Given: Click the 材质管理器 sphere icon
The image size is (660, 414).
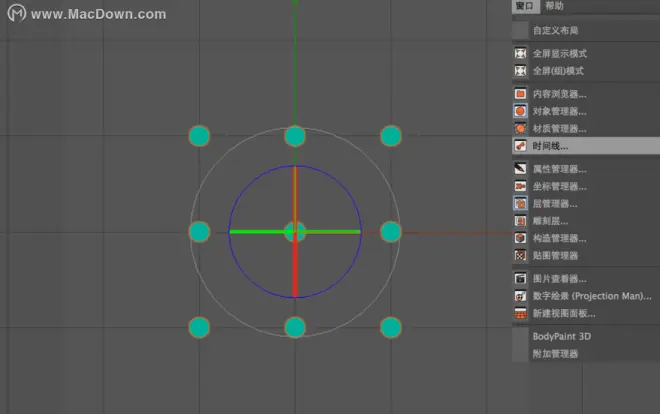Looking at the screenshot, I should click(521, 128).
